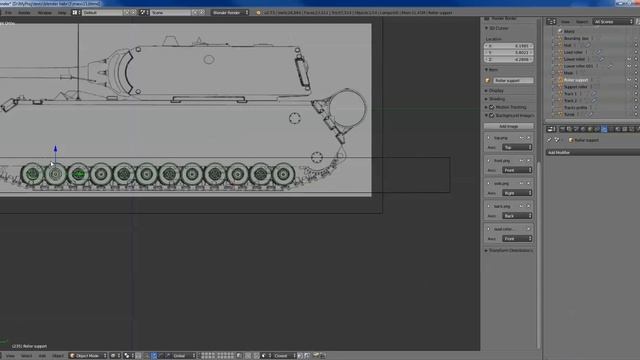Toggle visibility of Hull in outliner
The image size is (640, 360).
629,45
